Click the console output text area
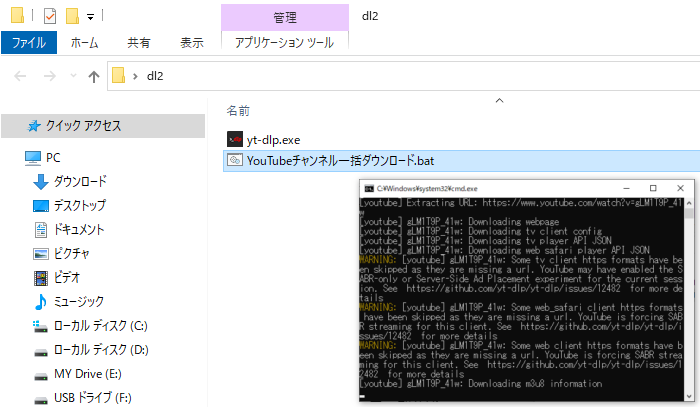The height and width of the screenshot is (407, 700). point(521,299)
